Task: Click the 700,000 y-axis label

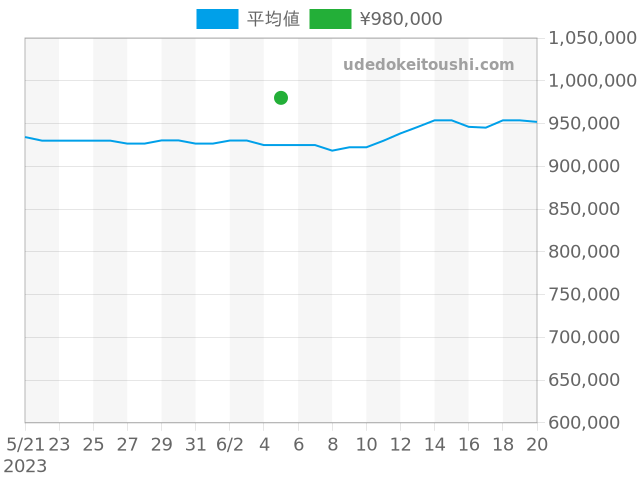Action: 592,338
